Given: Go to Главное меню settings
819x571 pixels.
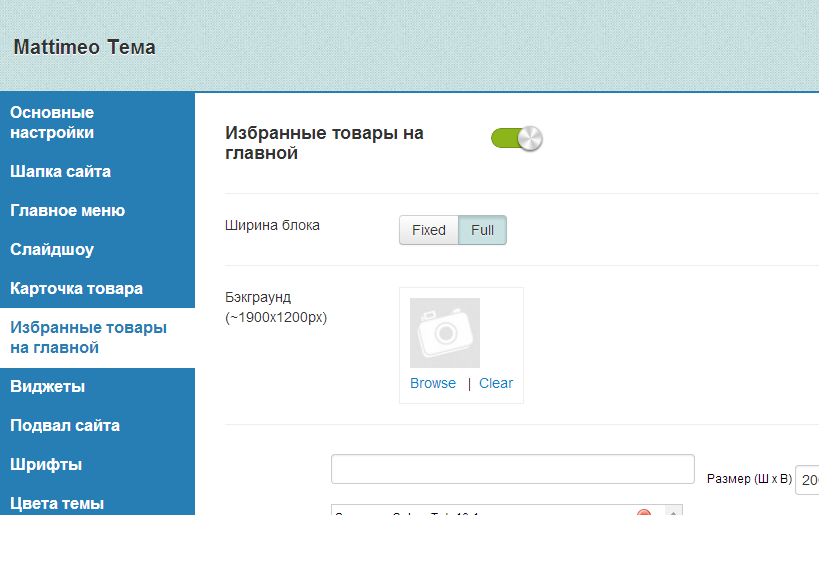Looking at the screenshot, I should [67, 210].
